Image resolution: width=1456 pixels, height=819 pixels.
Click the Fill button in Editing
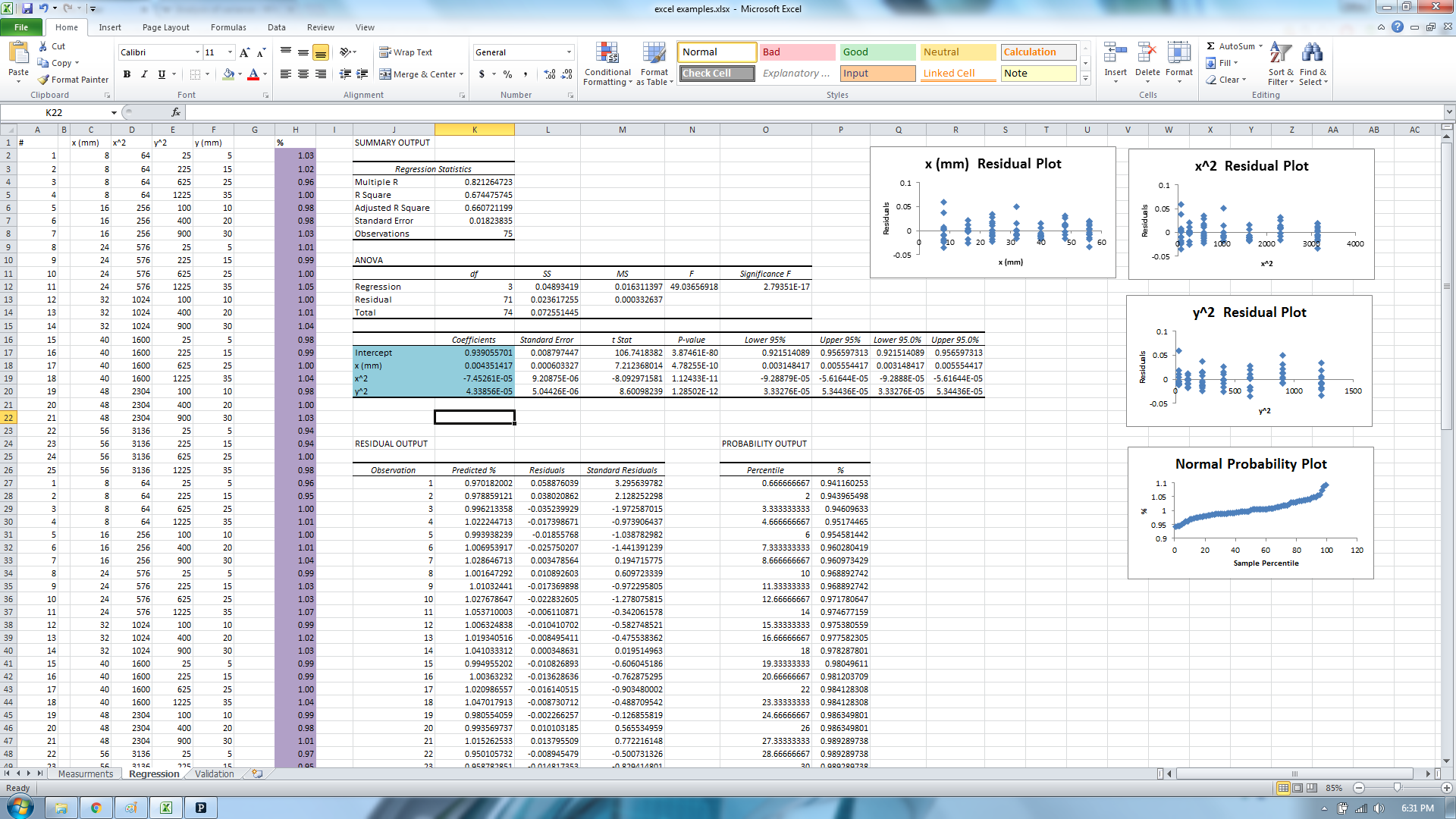tap(1222, 63)
